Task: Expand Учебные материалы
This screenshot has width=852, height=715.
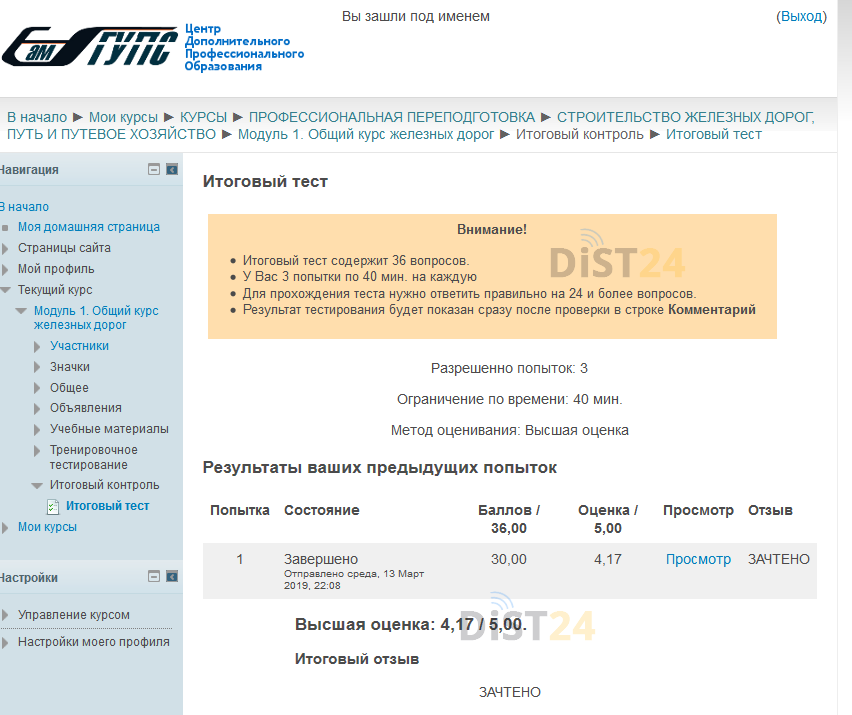Action: pos(38,428)
